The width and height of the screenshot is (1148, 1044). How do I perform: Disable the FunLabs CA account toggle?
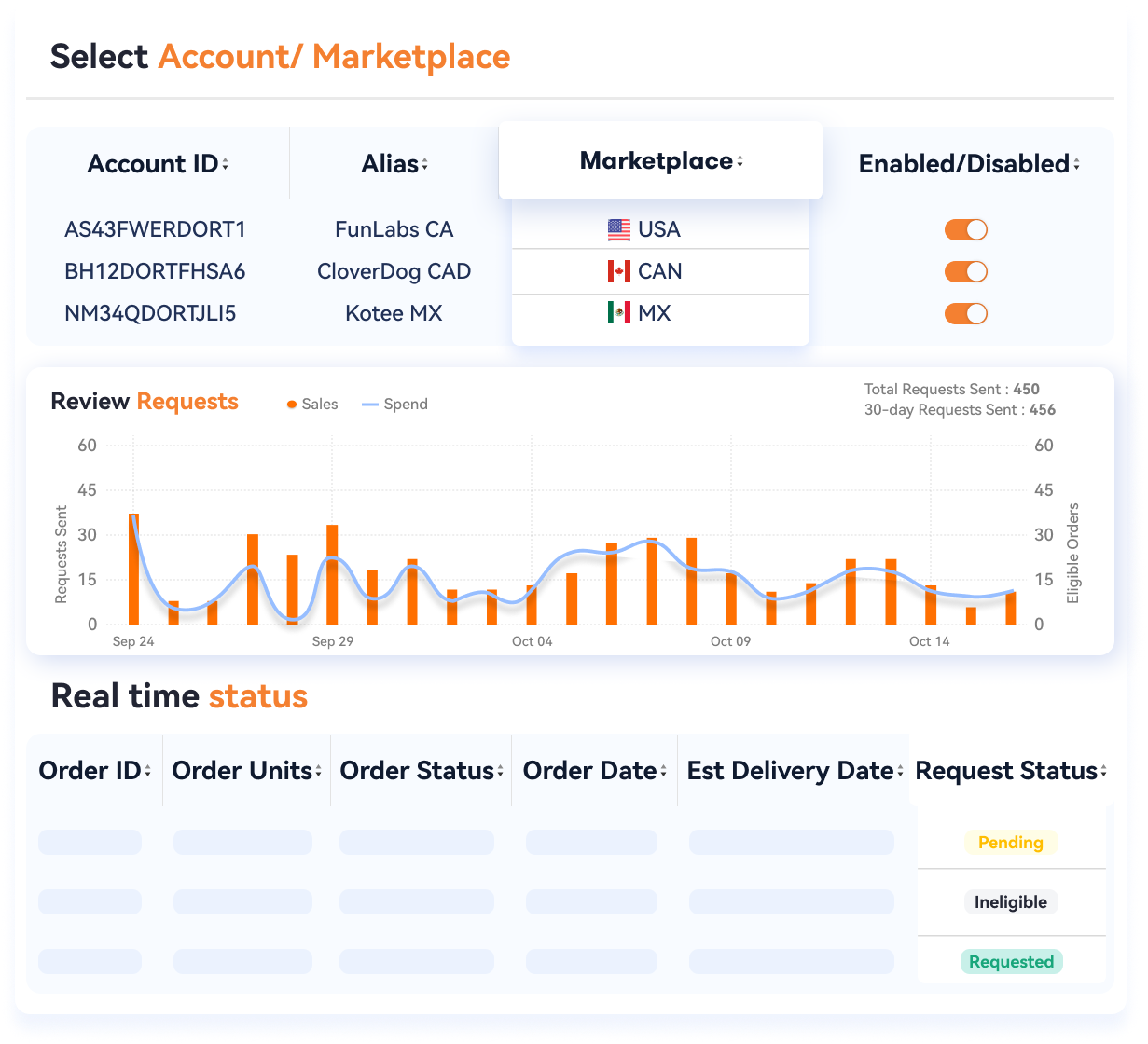[965, 230]
